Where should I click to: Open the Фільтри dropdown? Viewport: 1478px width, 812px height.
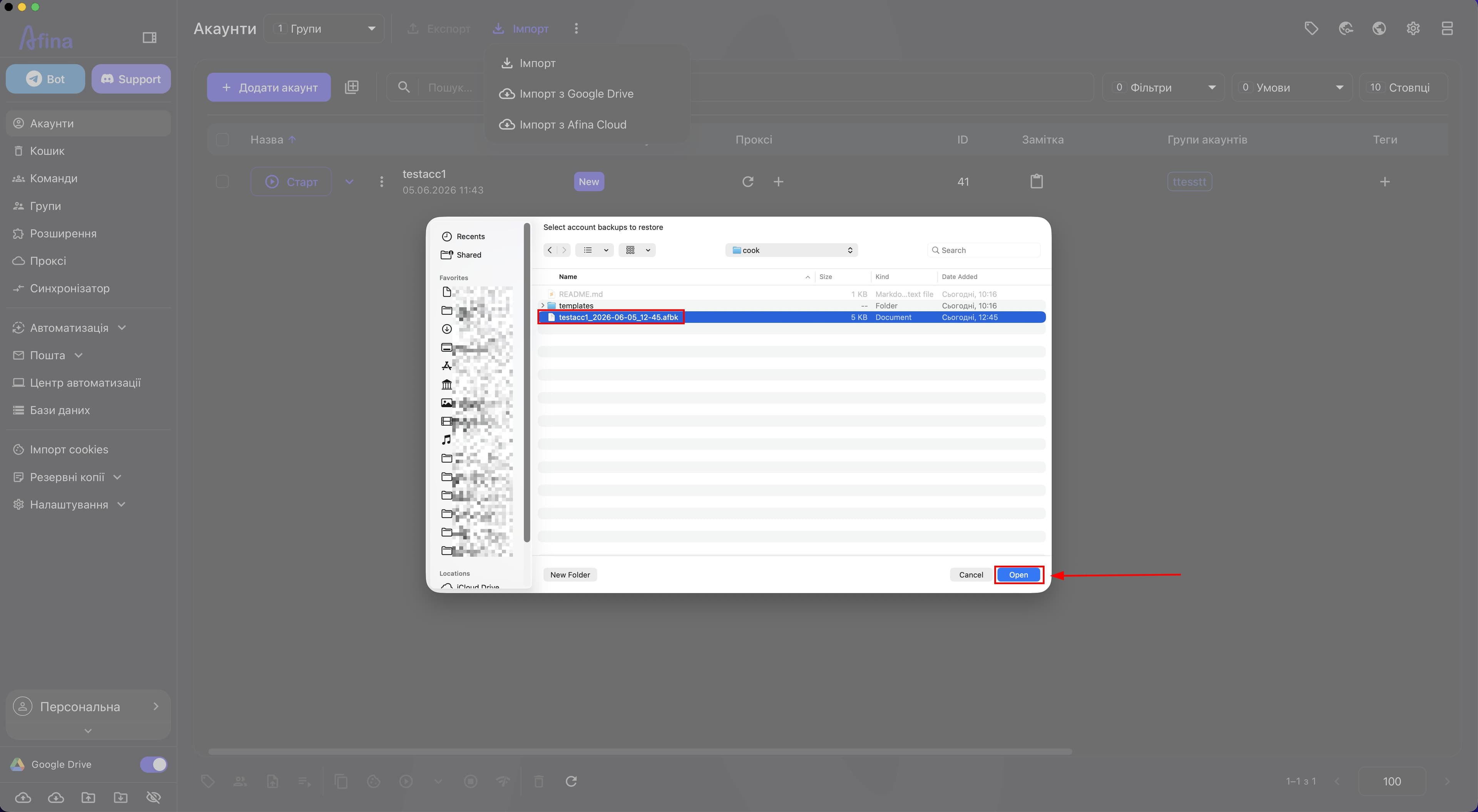[1163, 87]
